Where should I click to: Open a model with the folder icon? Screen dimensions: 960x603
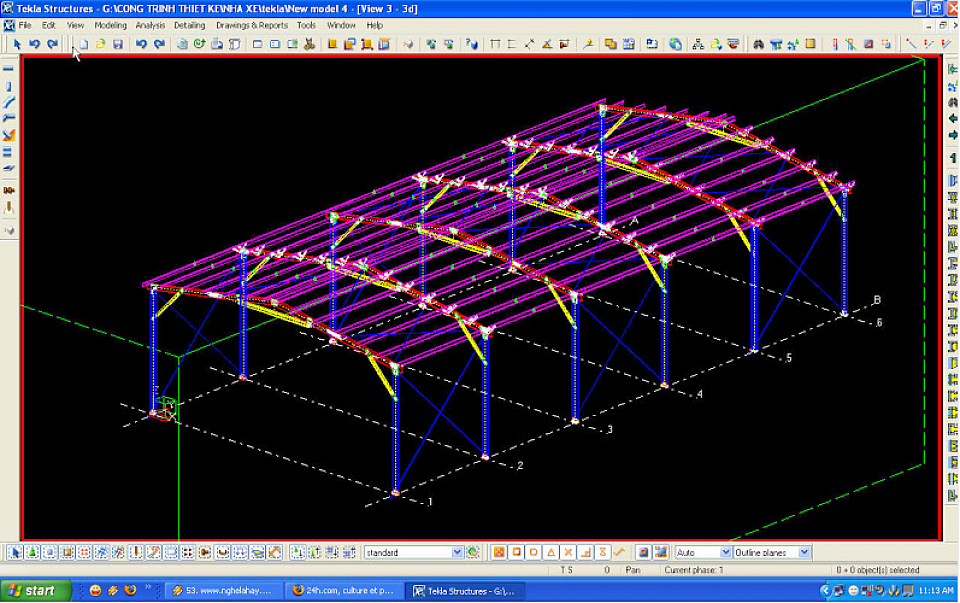[101, 44]
